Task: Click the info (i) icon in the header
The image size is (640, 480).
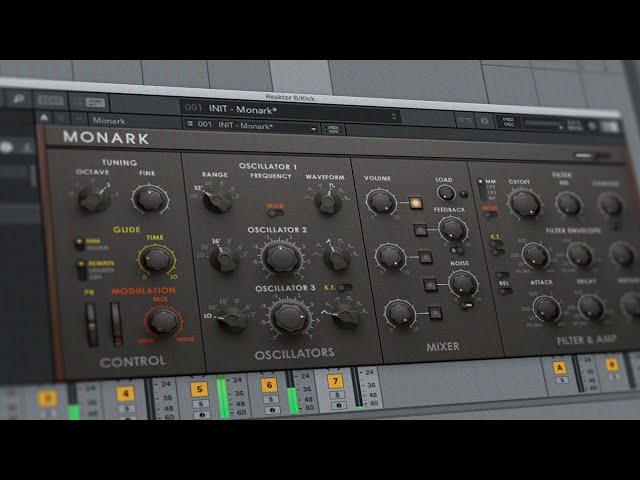Action: [x=484, y=121]
